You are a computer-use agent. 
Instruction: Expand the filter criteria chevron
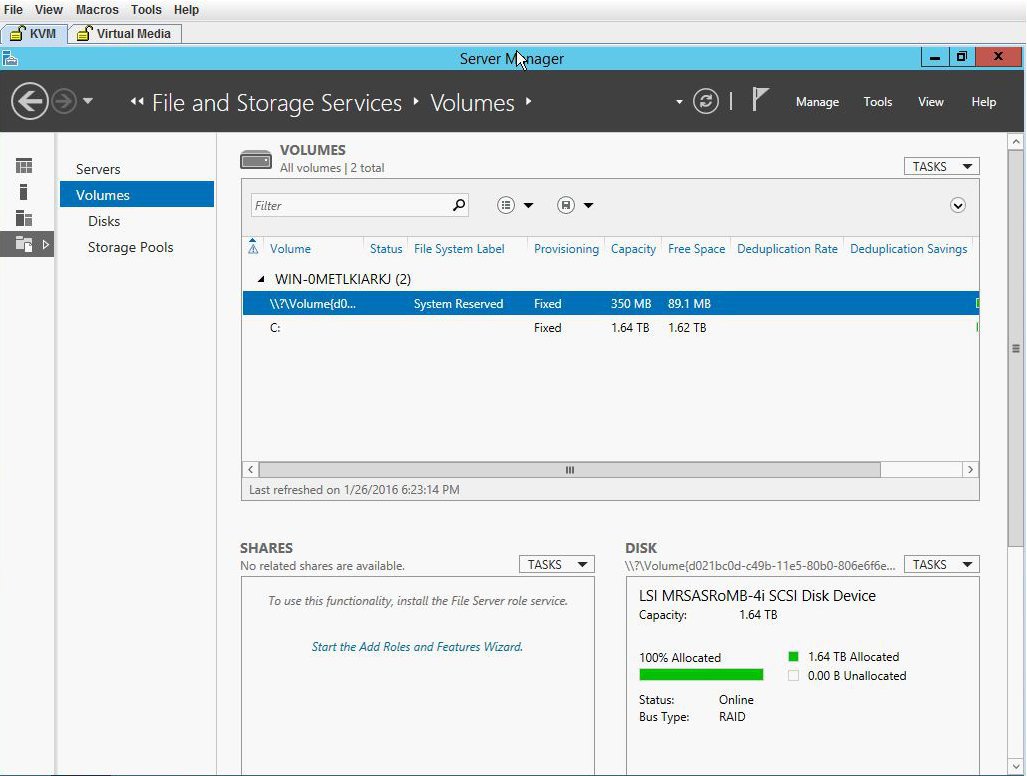pyautogui.click(x=958, y=206)
